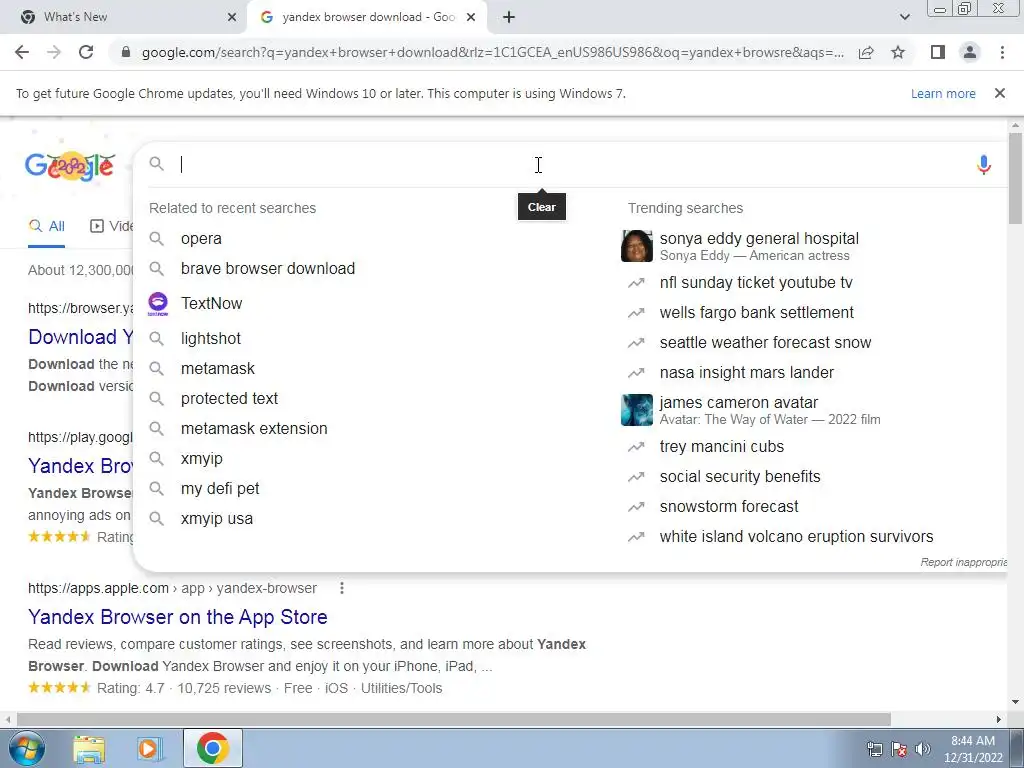The height and width of the screenshot is (768, 1024).
Task: Open the Chrome profile avatar
Action: (x=970, y=52)
